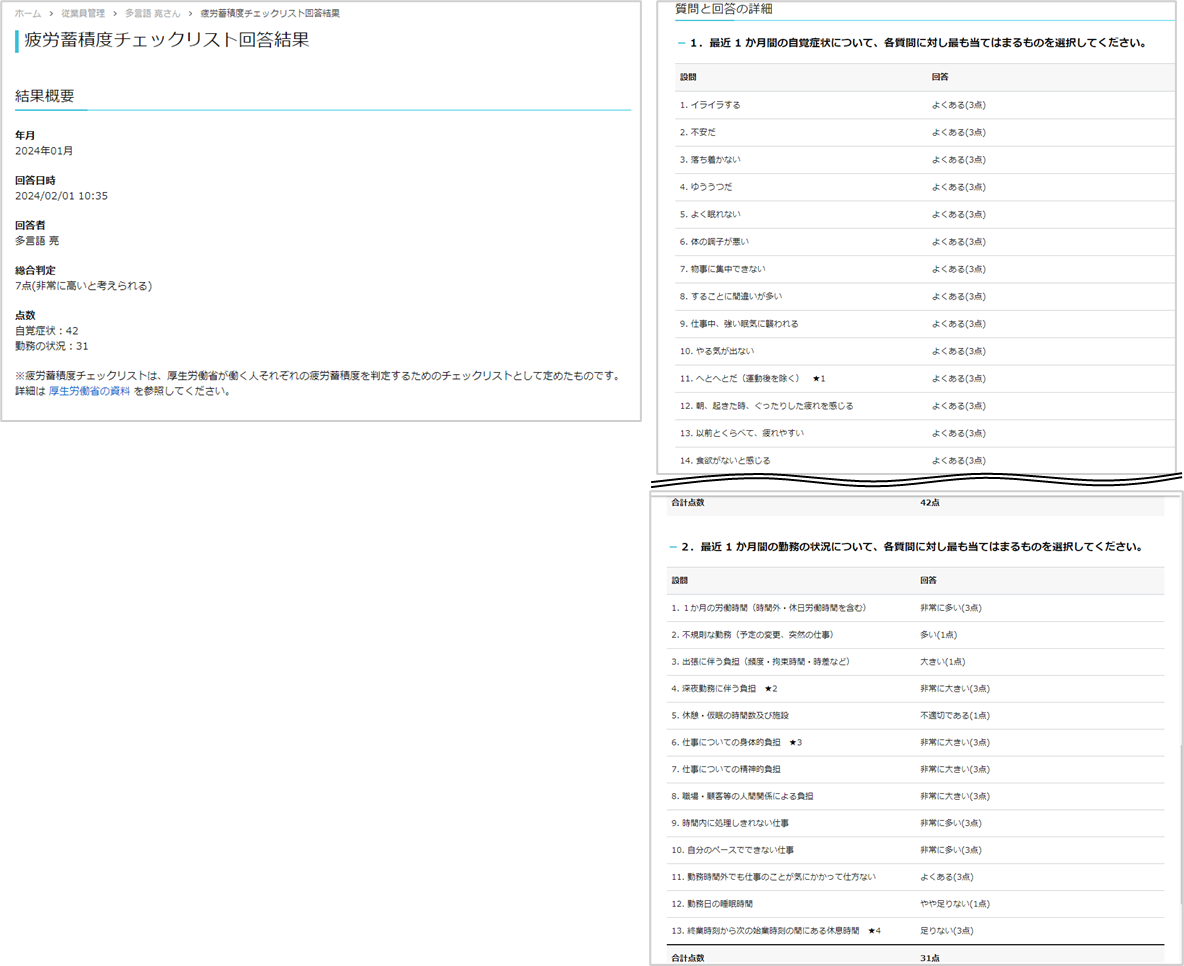This screenshot has height=966, width=1184.
Task: Click row 2. 不安だ
Action: (x=926, y=132)
